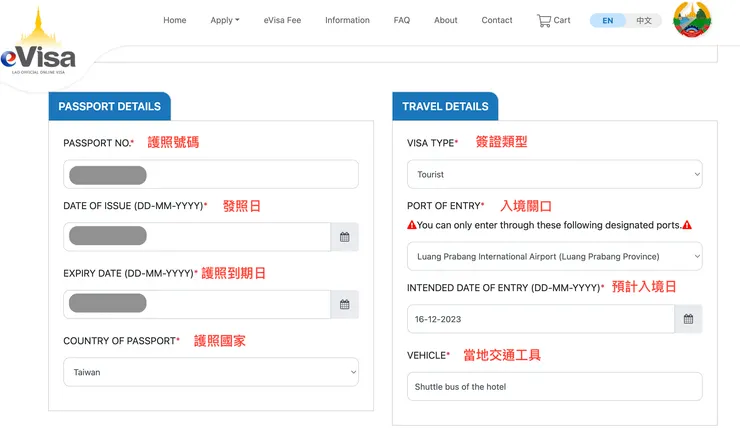The height and width of the screenshot is (433, 740).
Task: Switch language to EN
Action: pyautogui.click(x=608, y=20)
